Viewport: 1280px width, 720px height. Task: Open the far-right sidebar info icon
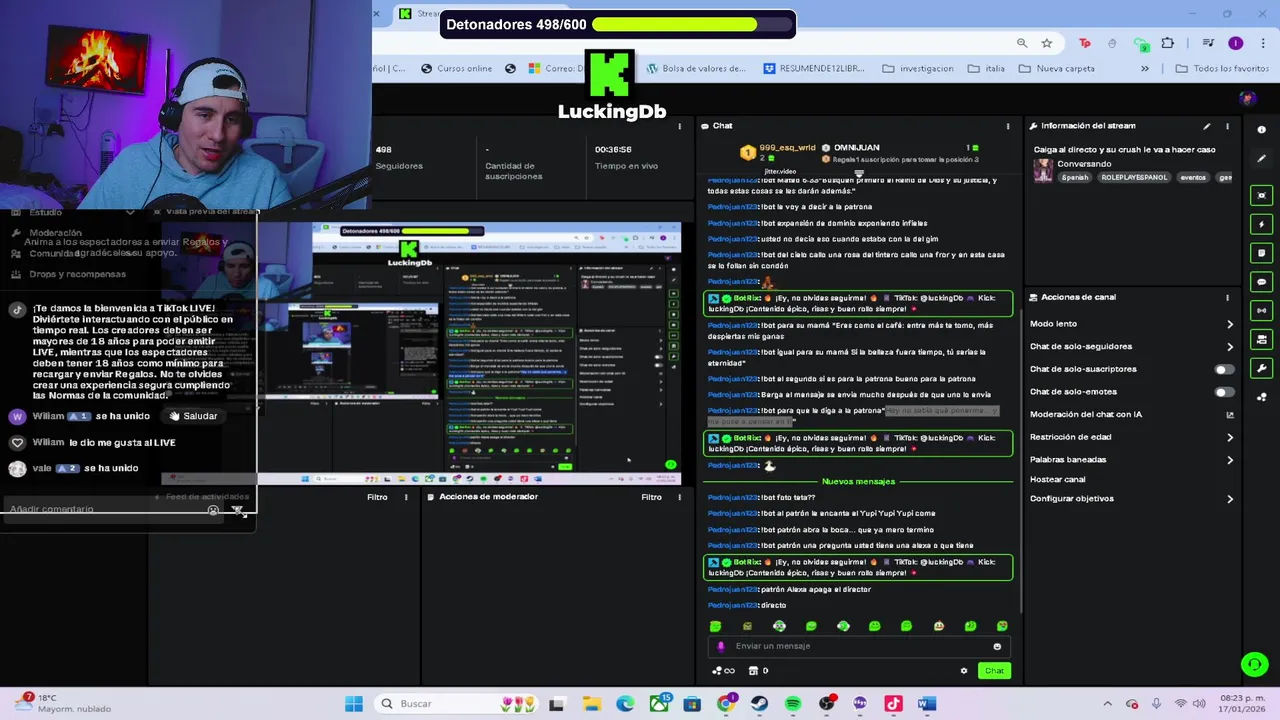tap(1261, 130)
